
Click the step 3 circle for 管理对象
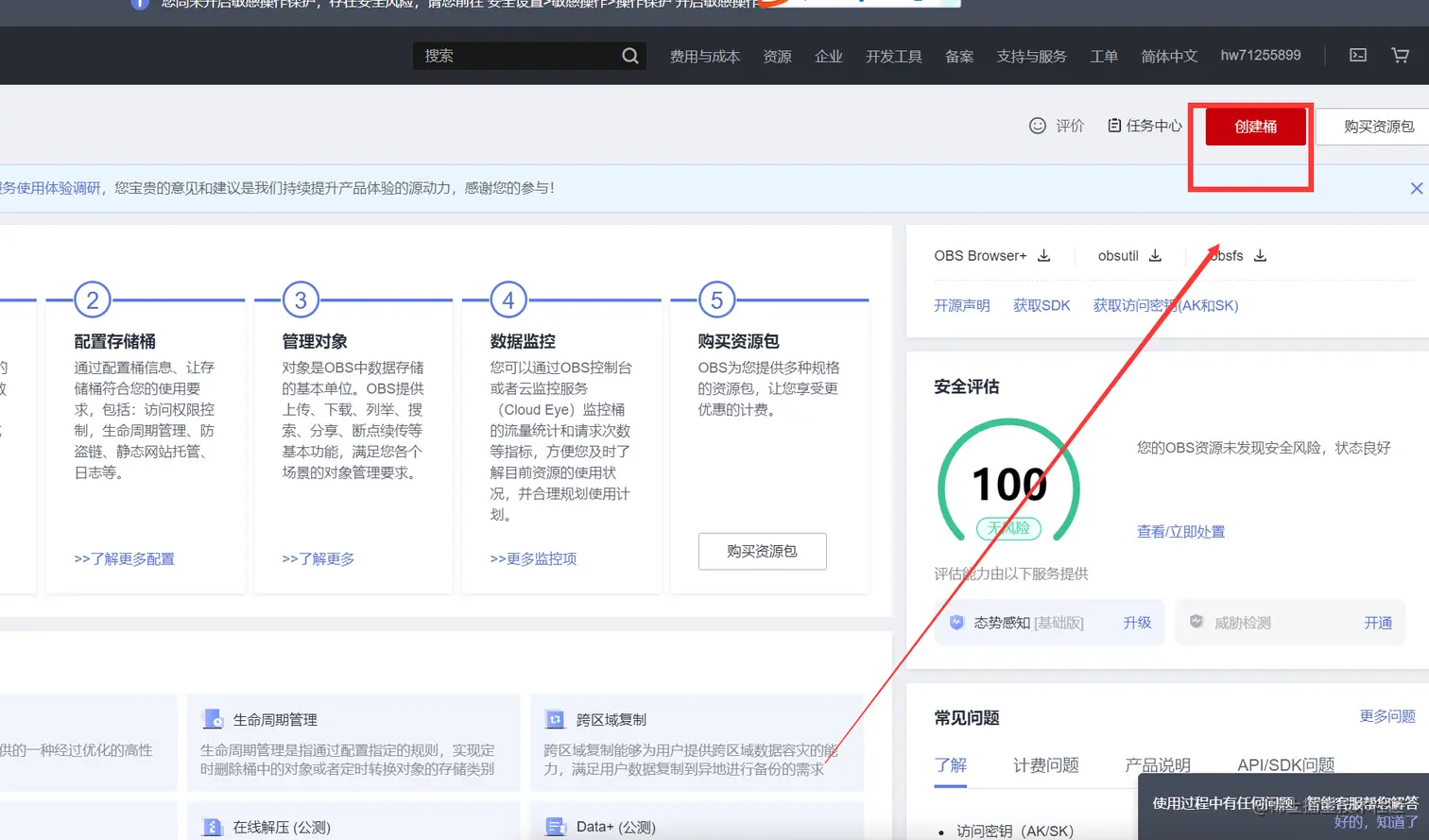coord(301,300)
